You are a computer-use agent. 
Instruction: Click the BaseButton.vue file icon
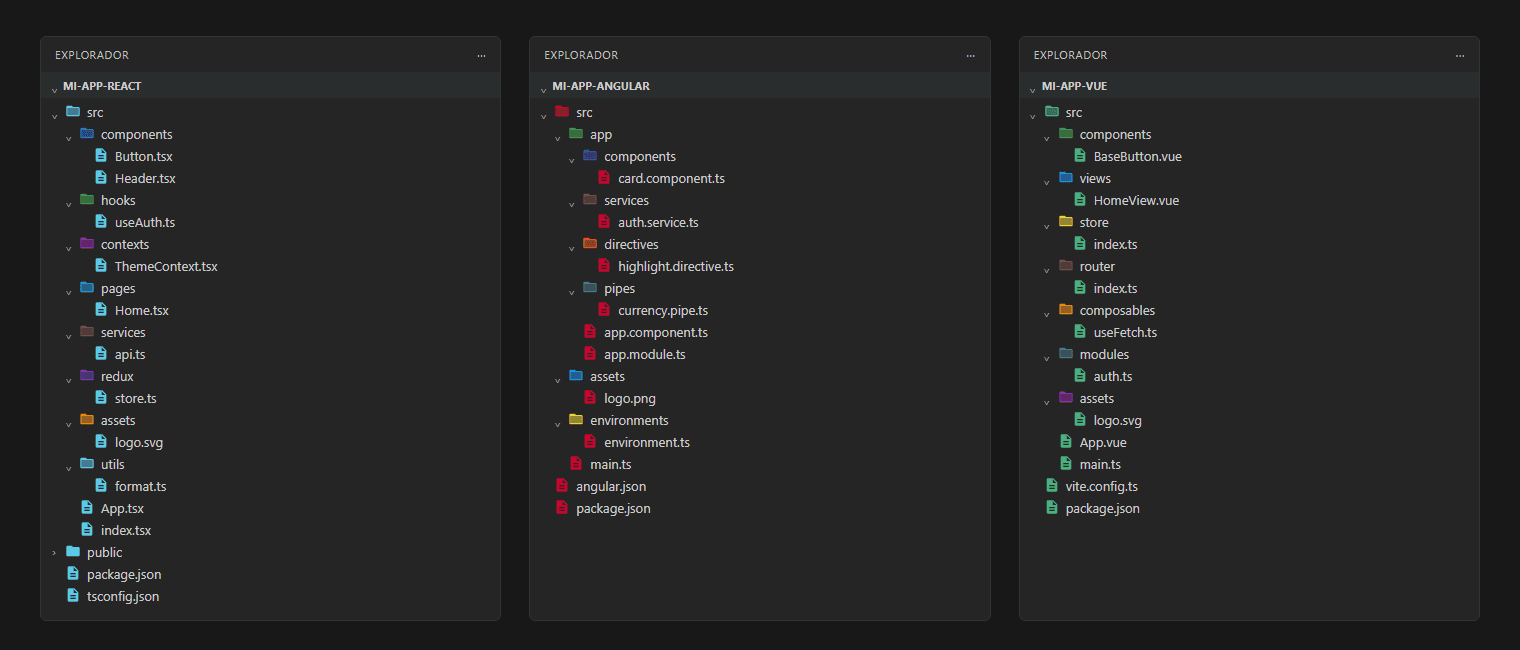[1080, 156]
